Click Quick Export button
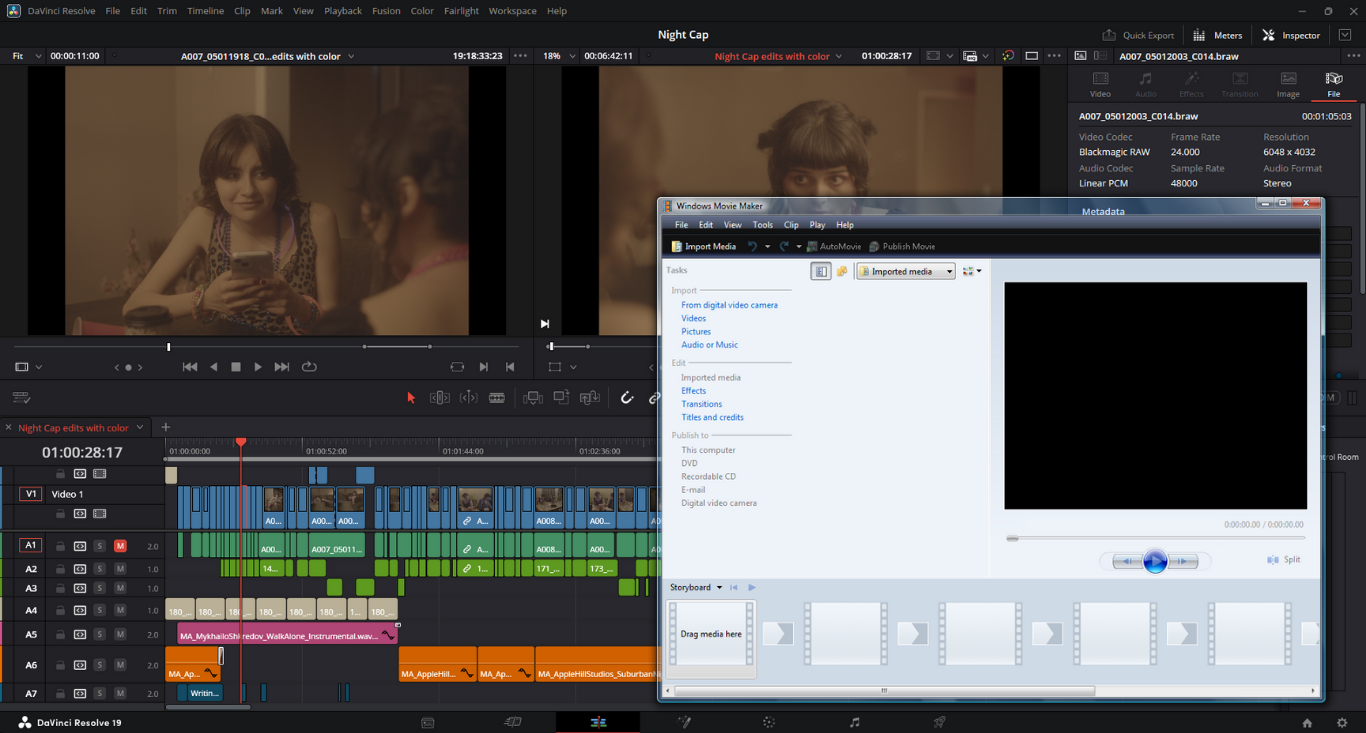 pyautogui.click(x=1138, y=35)
